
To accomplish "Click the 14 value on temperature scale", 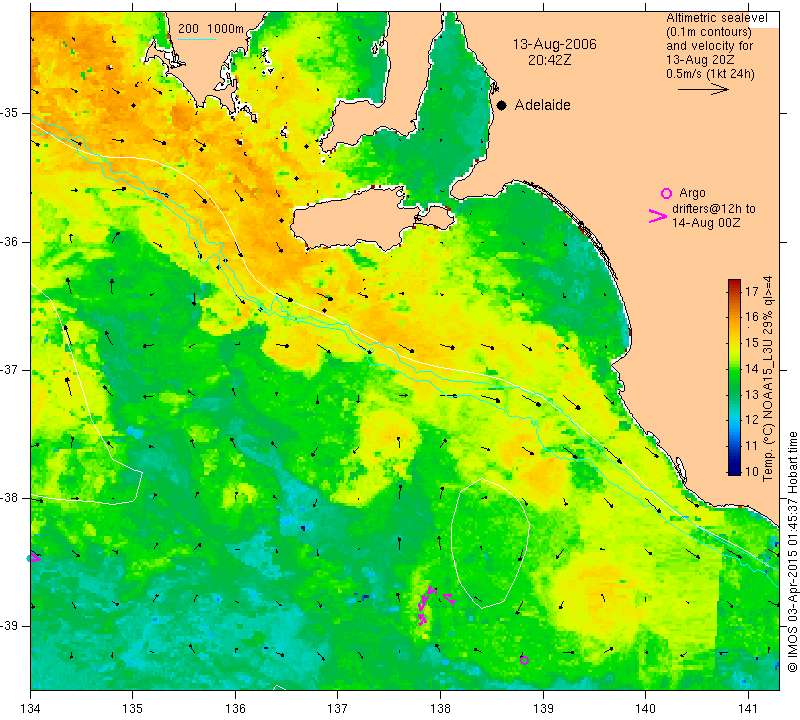I will [752, 368].
